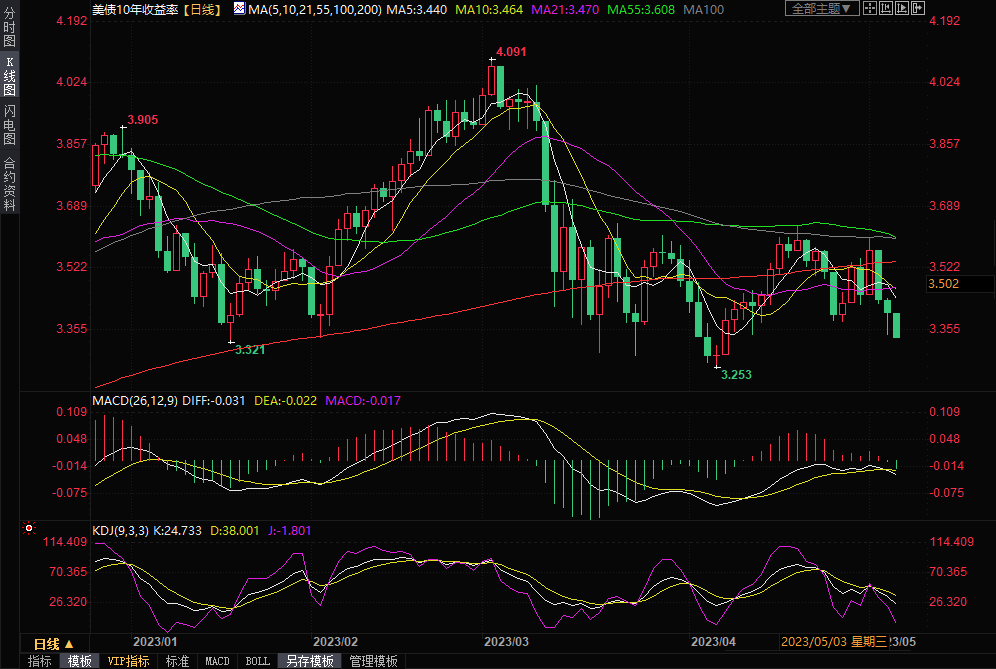Click the interval range statistics icon

click(x=886, y=8)
